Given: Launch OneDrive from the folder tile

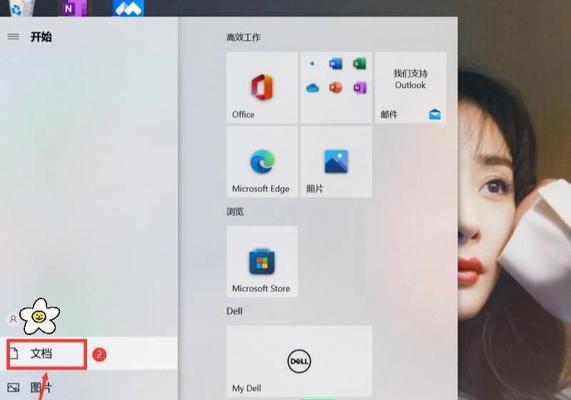Looking at the screenshot, I should [312, 88].
